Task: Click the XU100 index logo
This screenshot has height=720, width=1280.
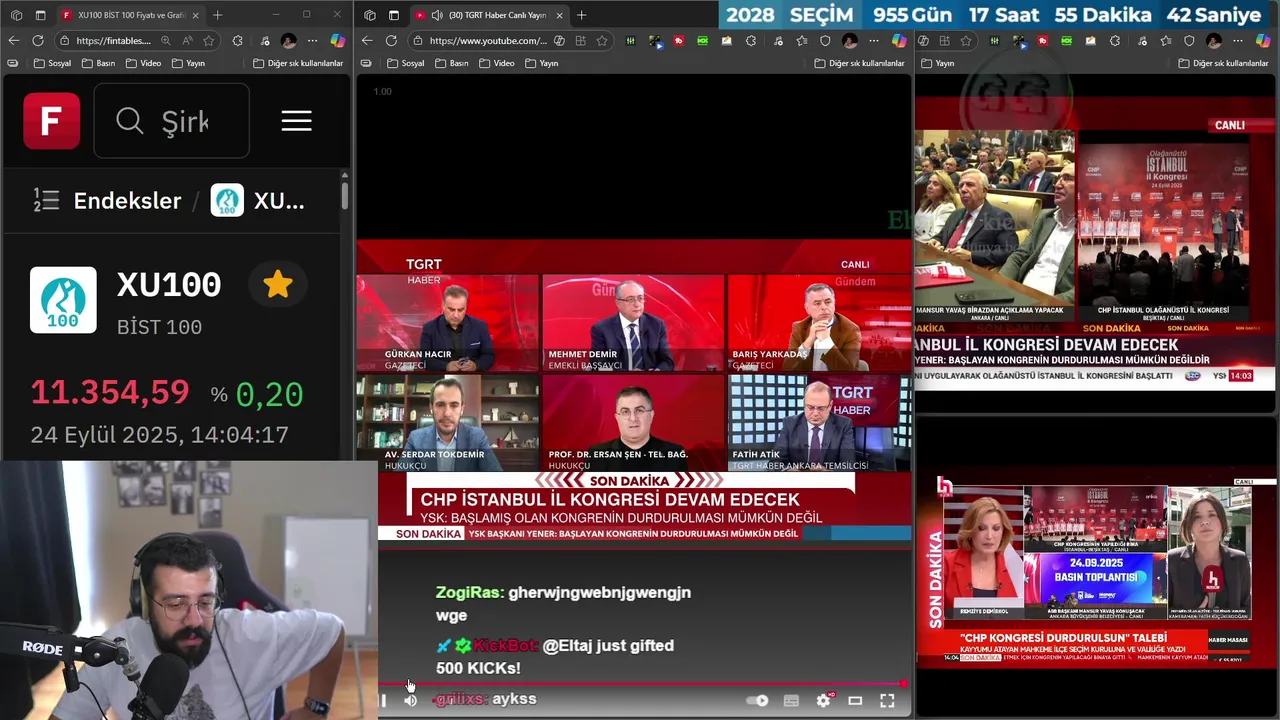Action: click(x=63, y=299)
